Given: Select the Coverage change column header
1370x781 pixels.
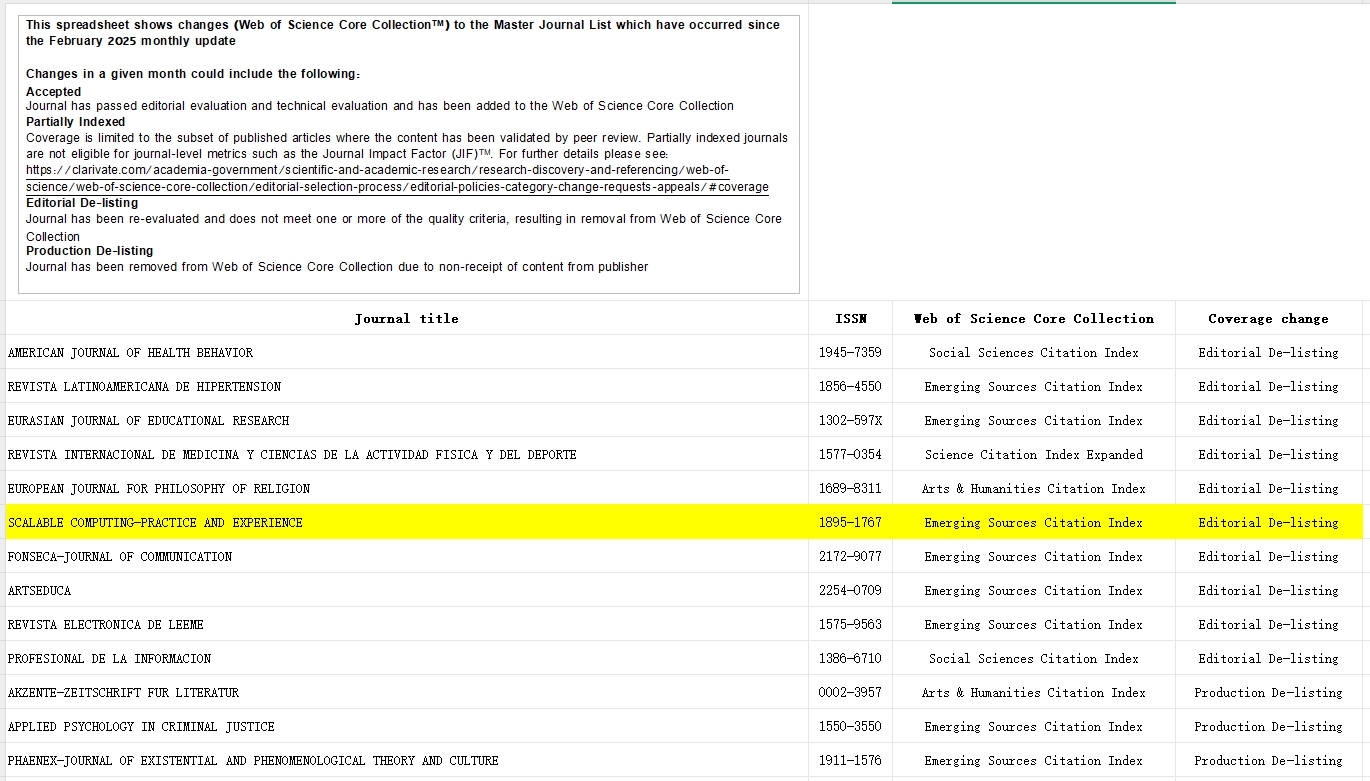Looking at the screenshot, I should coord(1269,318).
